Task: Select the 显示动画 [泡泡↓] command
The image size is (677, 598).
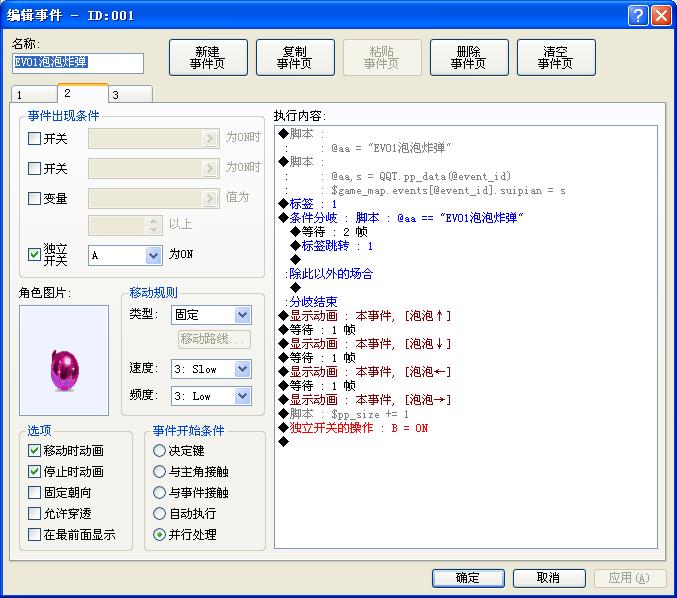Action: pyautogui.click(x=365, y=344)
